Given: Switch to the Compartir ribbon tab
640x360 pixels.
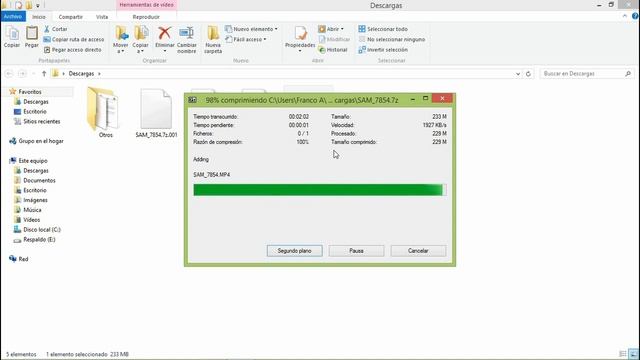Looking at the screenshot, I should tap(70, 17).
